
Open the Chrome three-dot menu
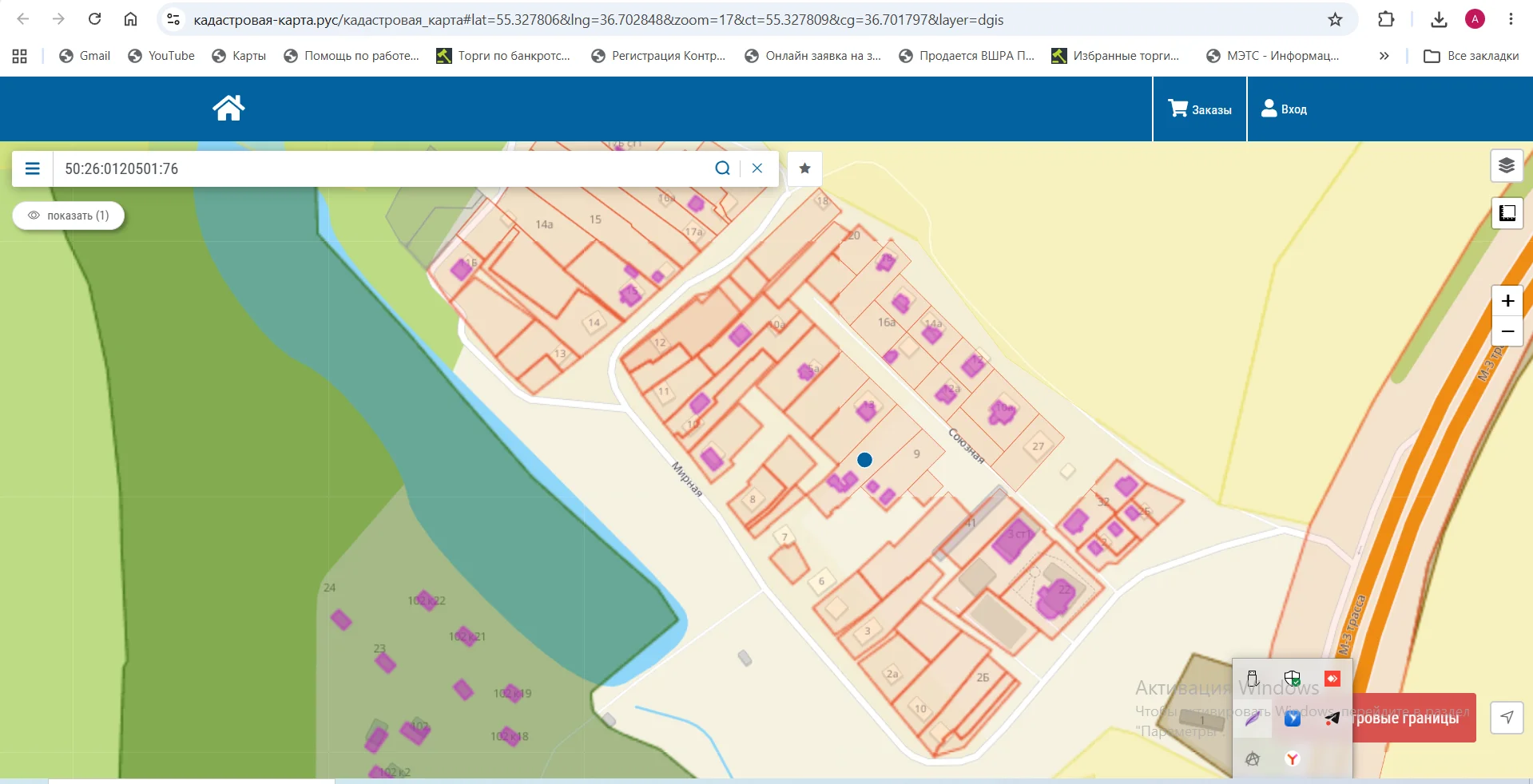[1511, 19]
